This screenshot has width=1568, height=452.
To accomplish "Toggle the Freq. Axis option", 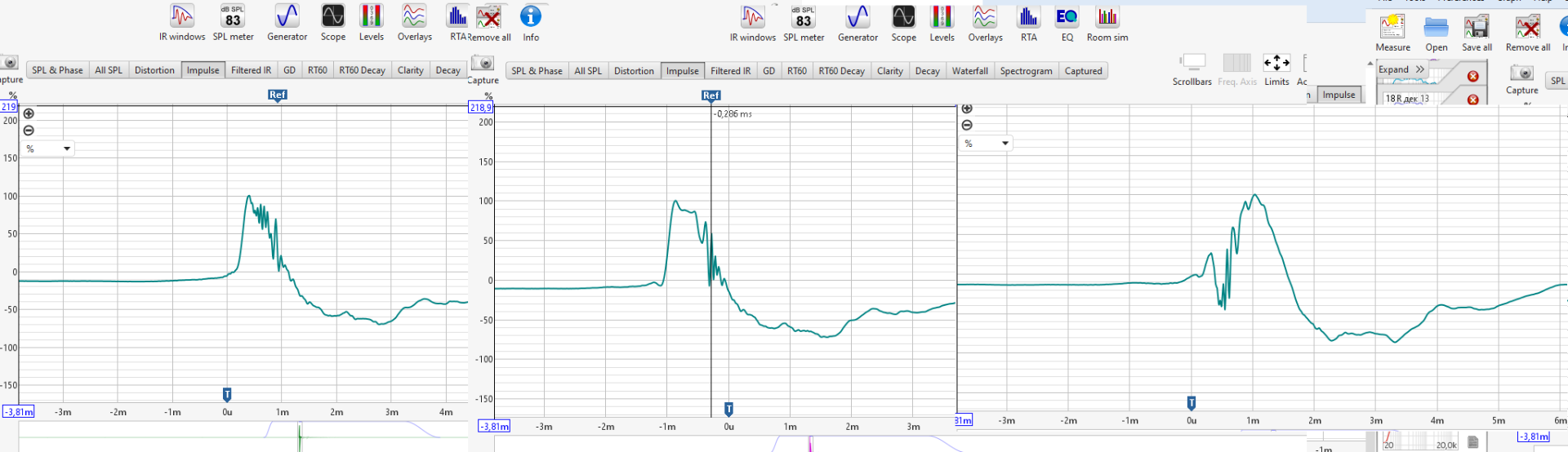I will 1236,69.
